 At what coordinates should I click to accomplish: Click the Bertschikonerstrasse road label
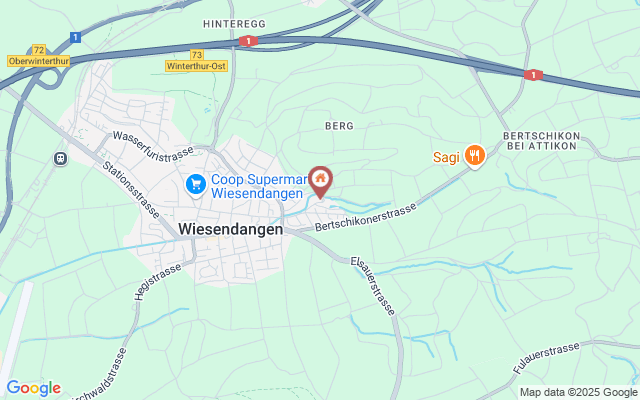point(366,217)
